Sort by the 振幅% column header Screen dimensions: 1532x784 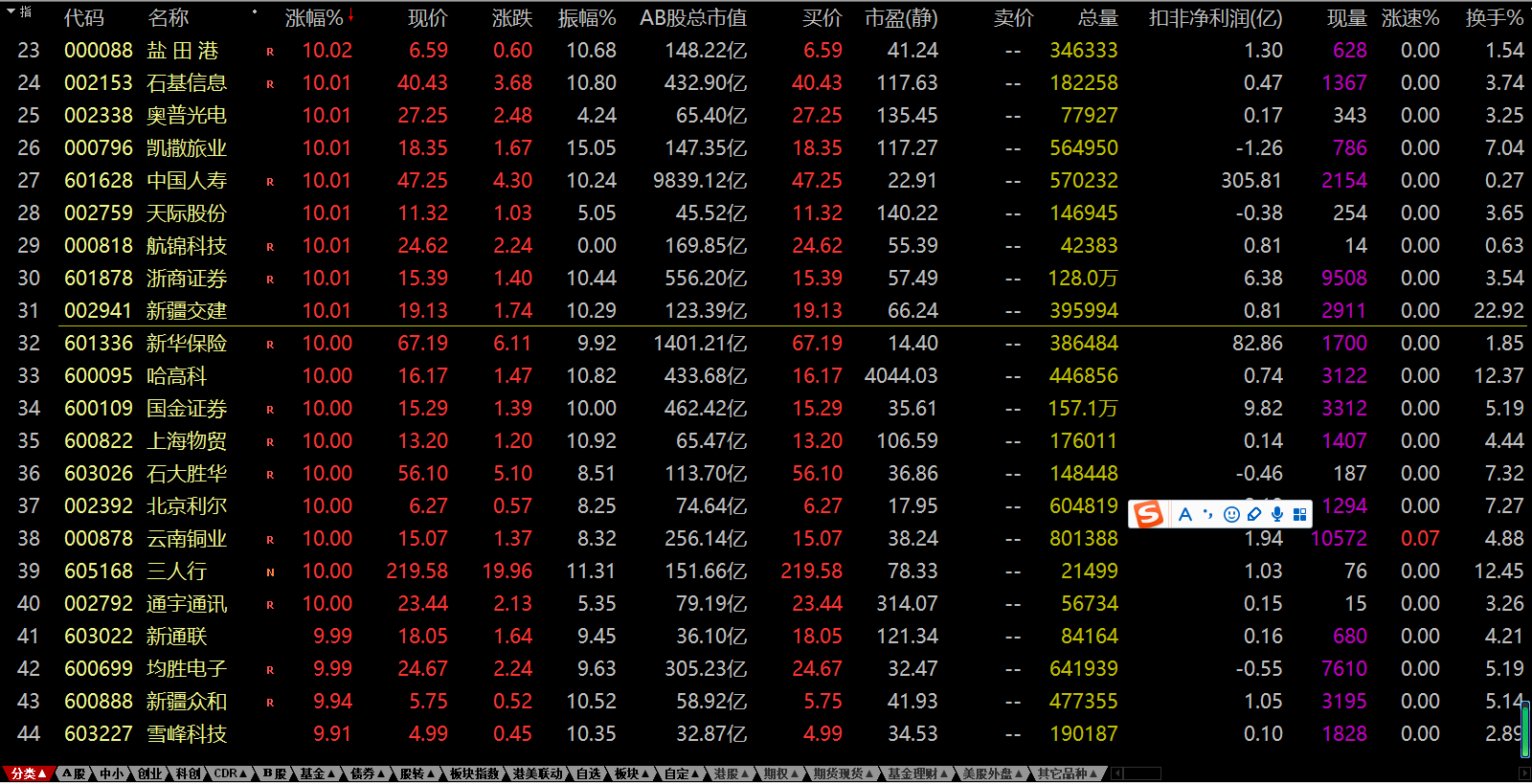tap(587, 18)
